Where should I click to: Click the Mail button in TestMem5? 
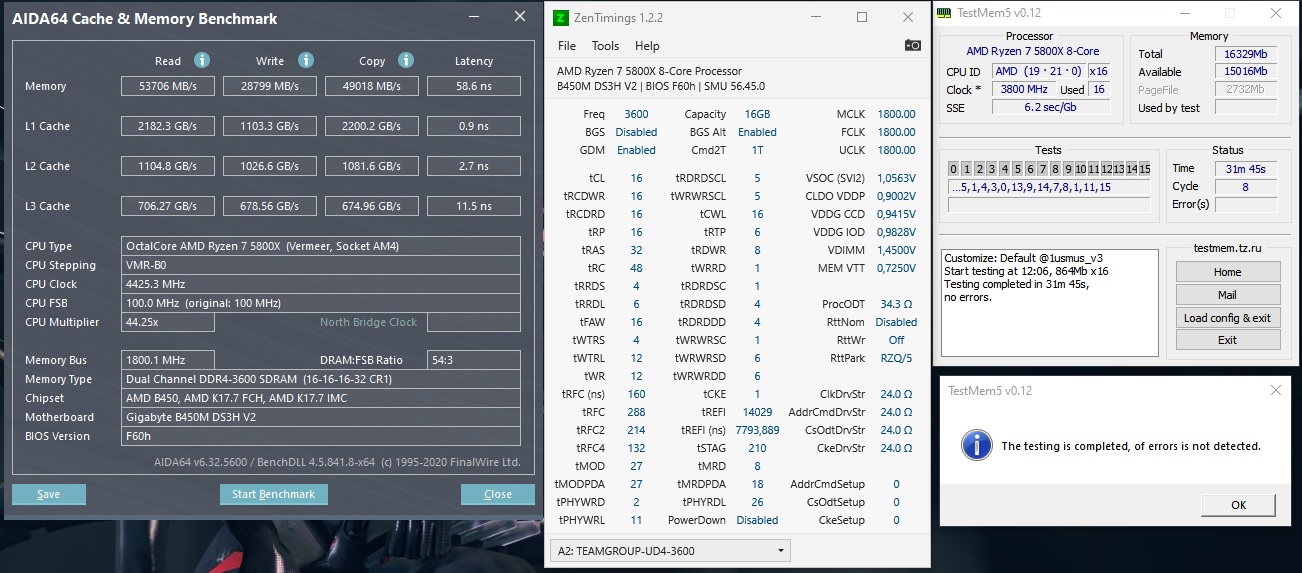coord(1228,295)
